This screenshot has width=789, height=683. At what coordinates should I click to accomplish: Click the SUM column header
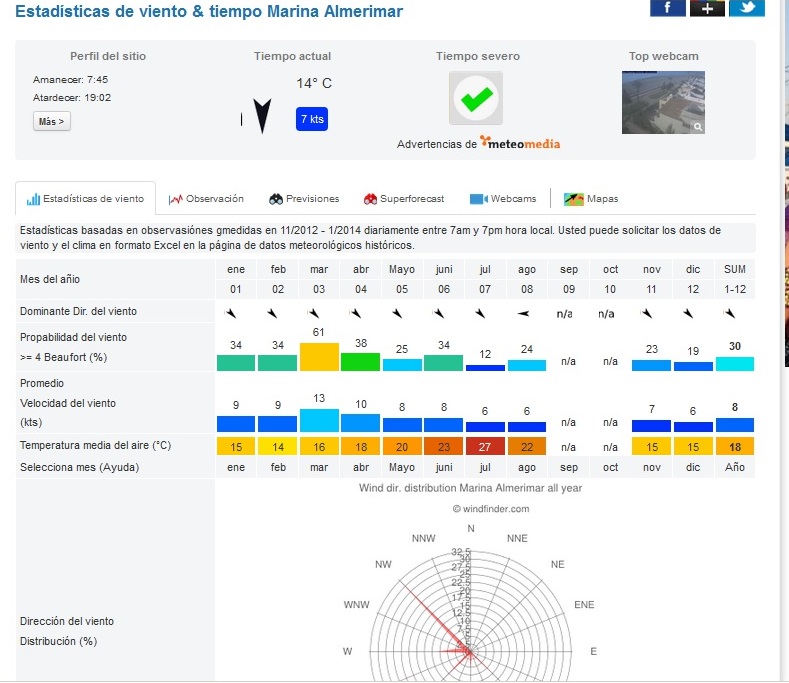coord(735,269)
